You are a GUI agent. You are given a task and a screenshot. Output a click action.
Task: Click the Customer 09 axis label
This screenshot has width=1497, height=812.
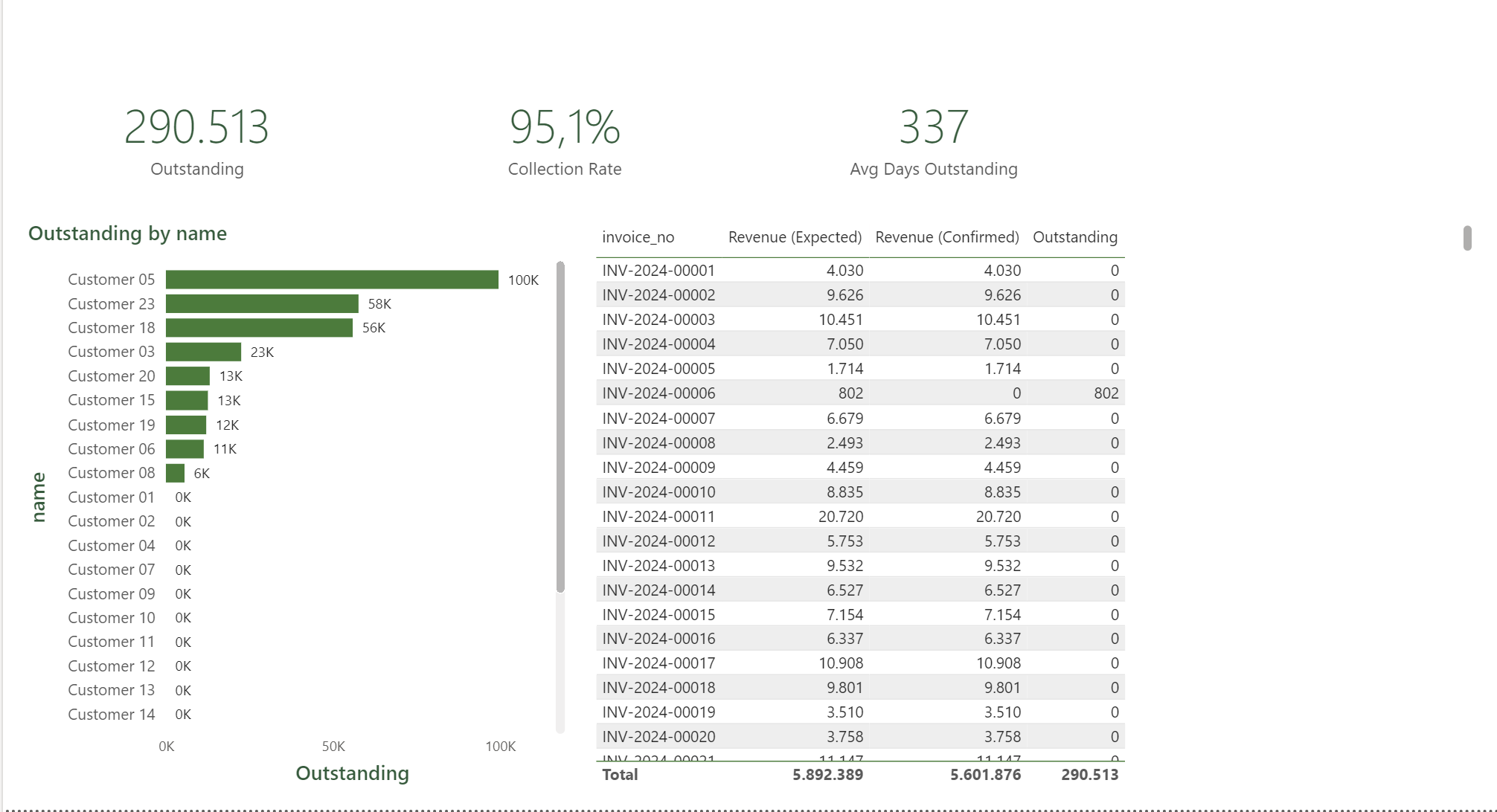112,594
